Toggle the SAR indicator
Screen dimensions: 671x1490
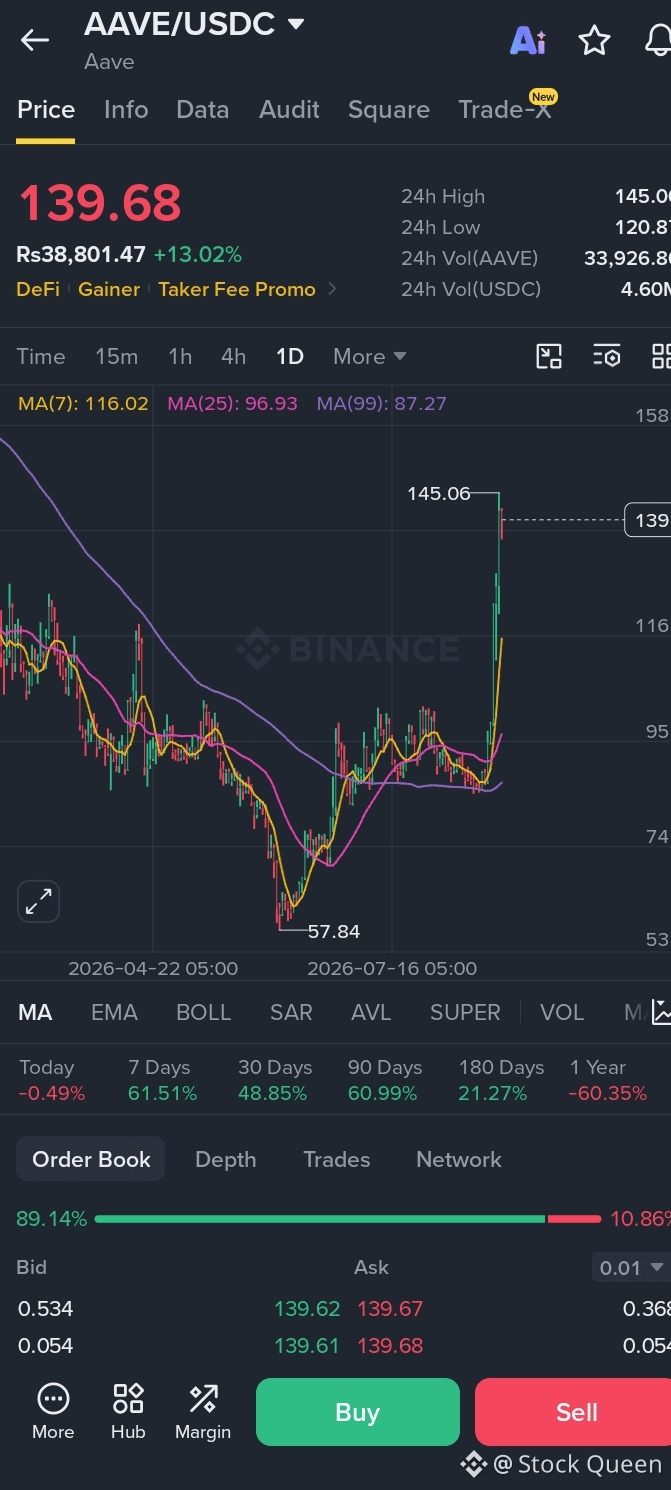coord(291,1012)
